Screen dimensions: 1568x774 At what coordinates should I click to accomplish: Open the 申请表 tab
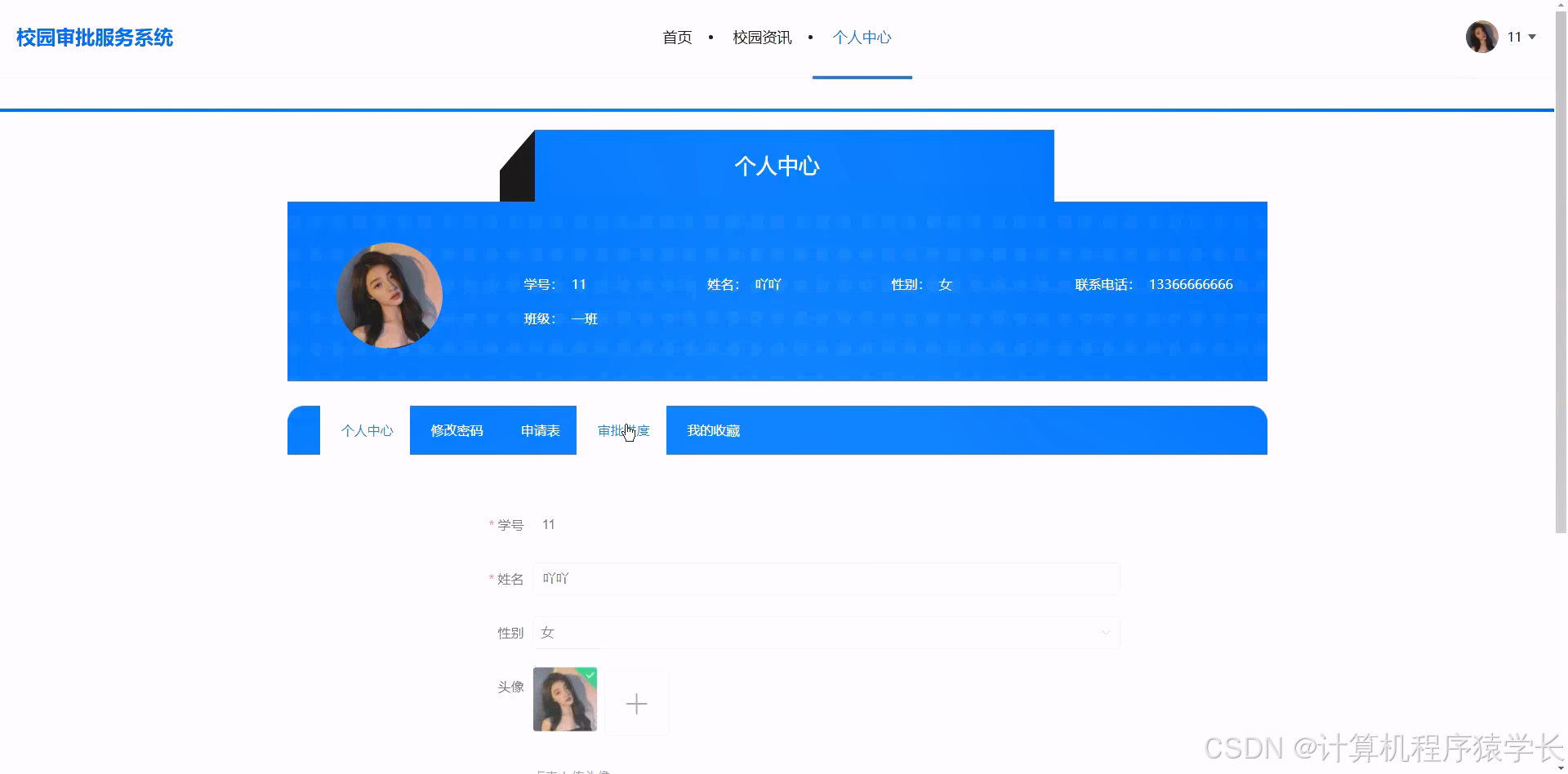click(x=540, y=430)
